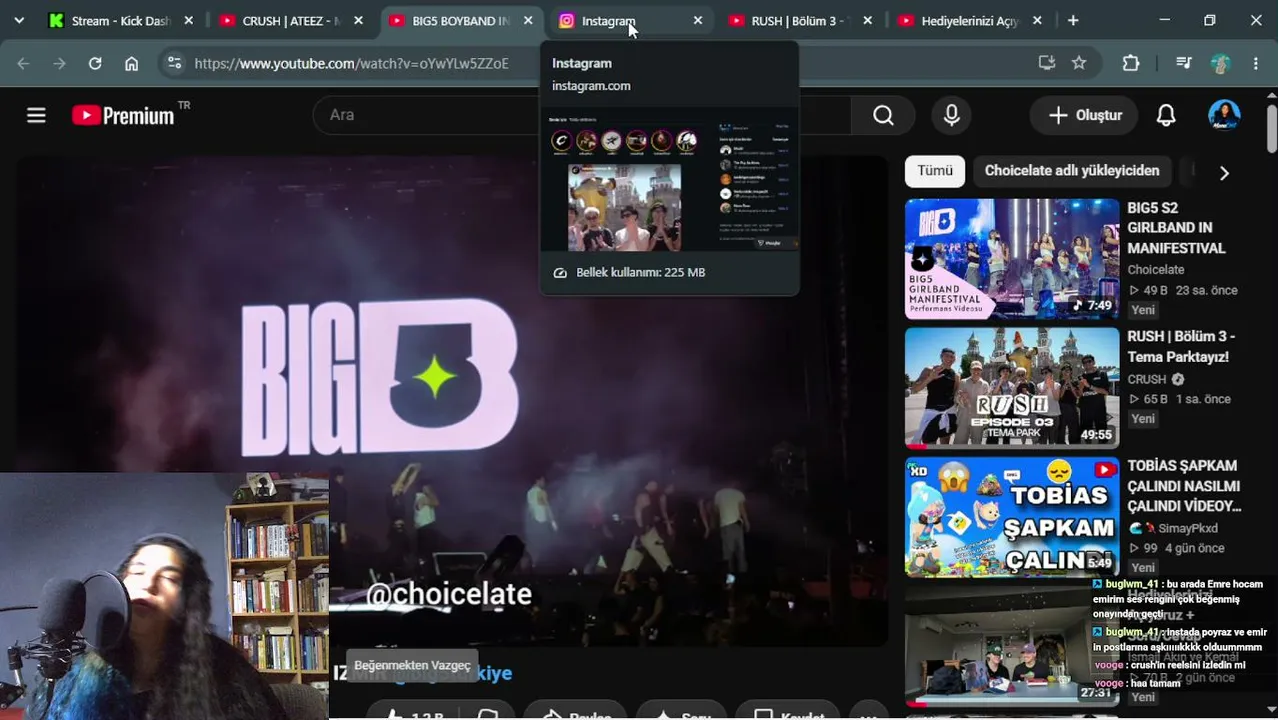Click the main video player to pause
1278x720 pixels.
pos(452,400)
